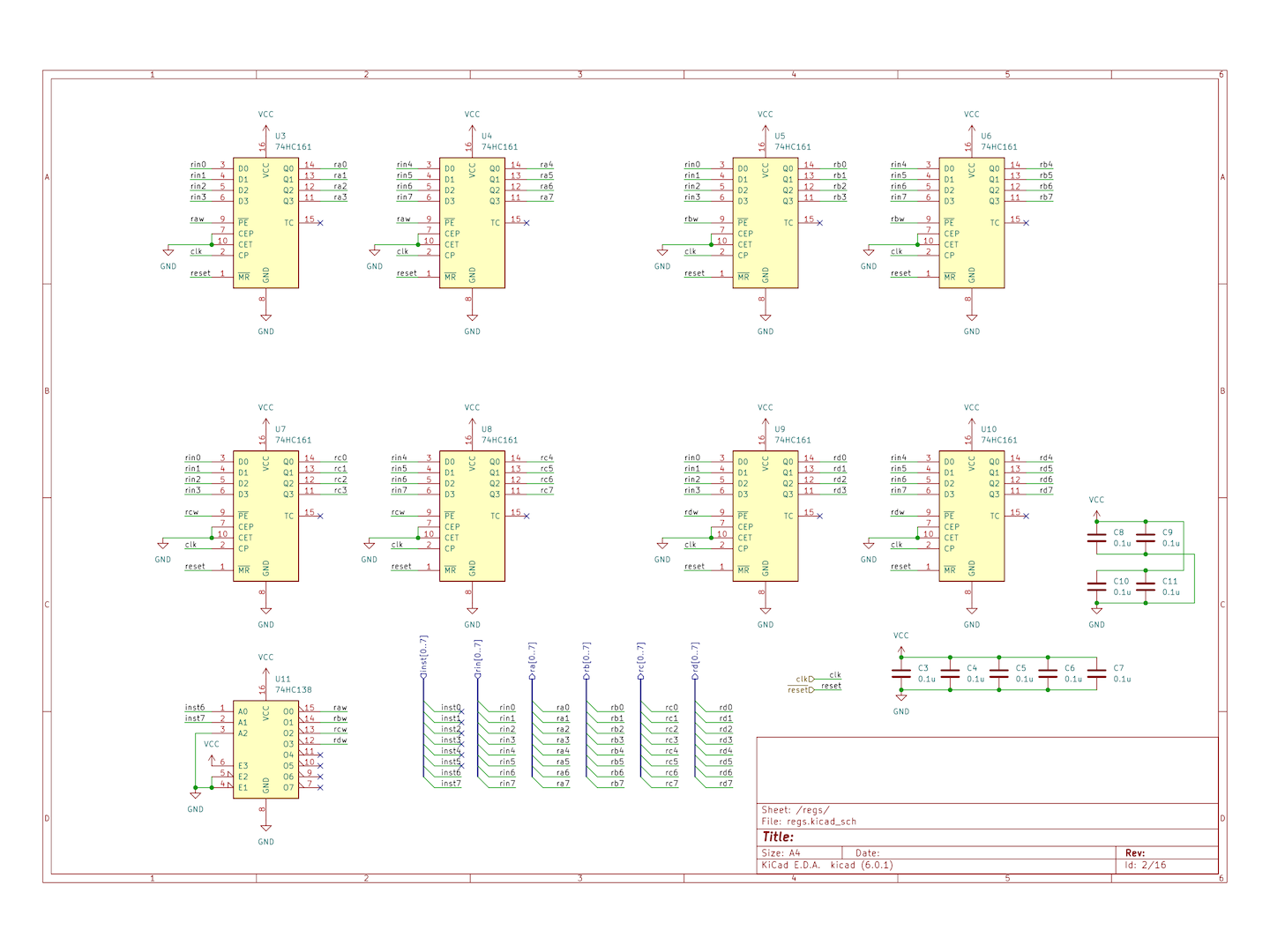Select the File: regs.kicad_sch text
The width and height of the screenshot is (1270, 952).
[x=809, y=822]
